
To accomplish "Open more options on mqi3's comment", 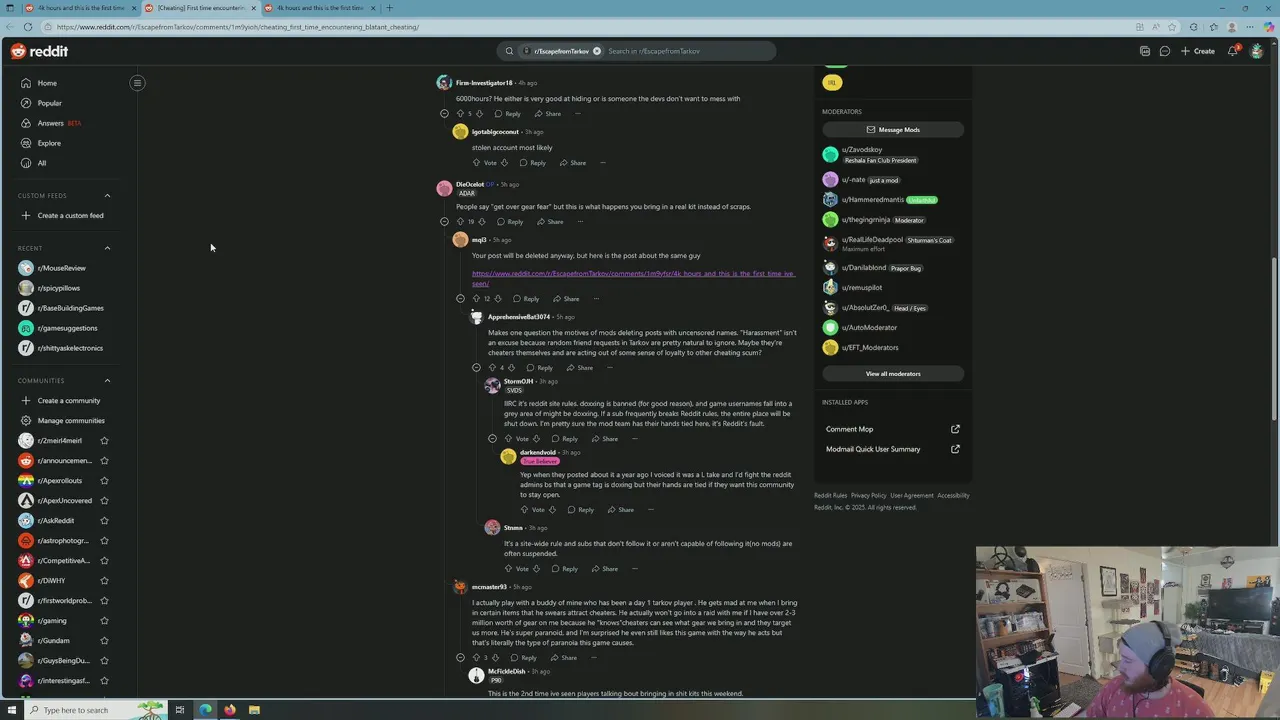I will (x=596, y=299).
